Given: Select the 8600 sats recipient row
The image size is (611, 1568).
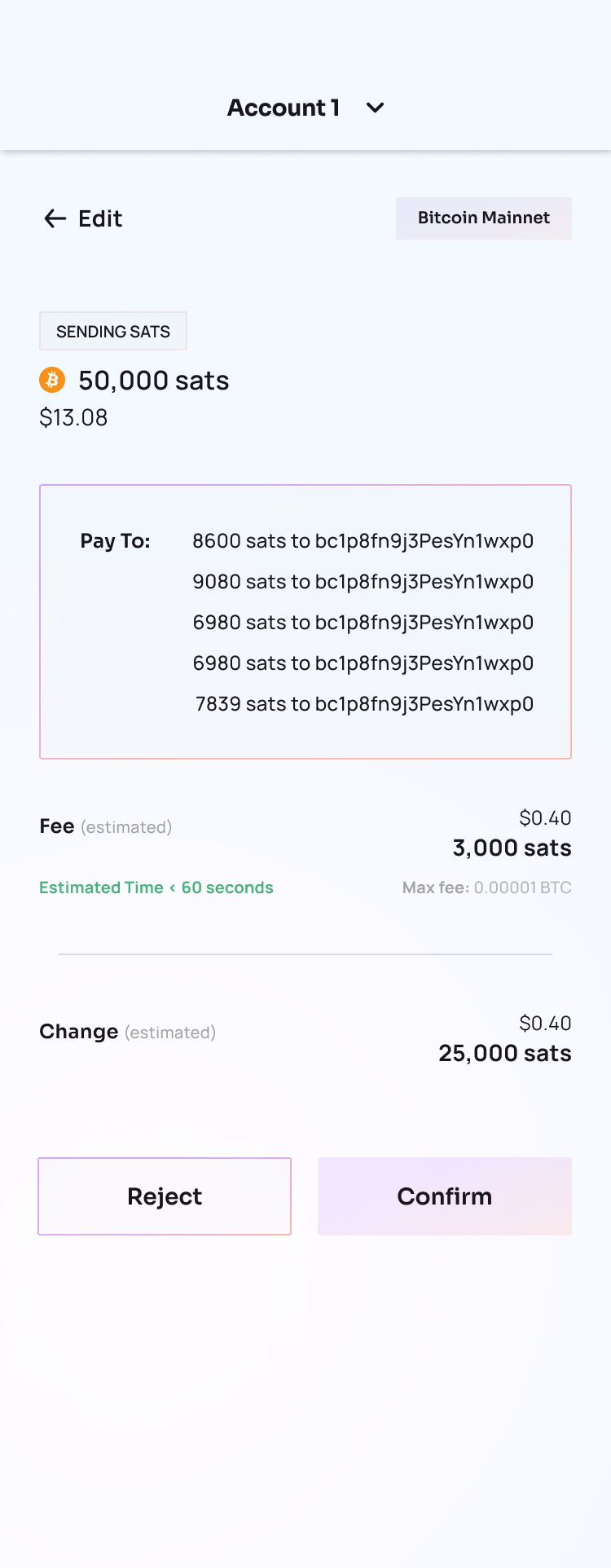Looking at the screenshot, I should click(363, 541).
